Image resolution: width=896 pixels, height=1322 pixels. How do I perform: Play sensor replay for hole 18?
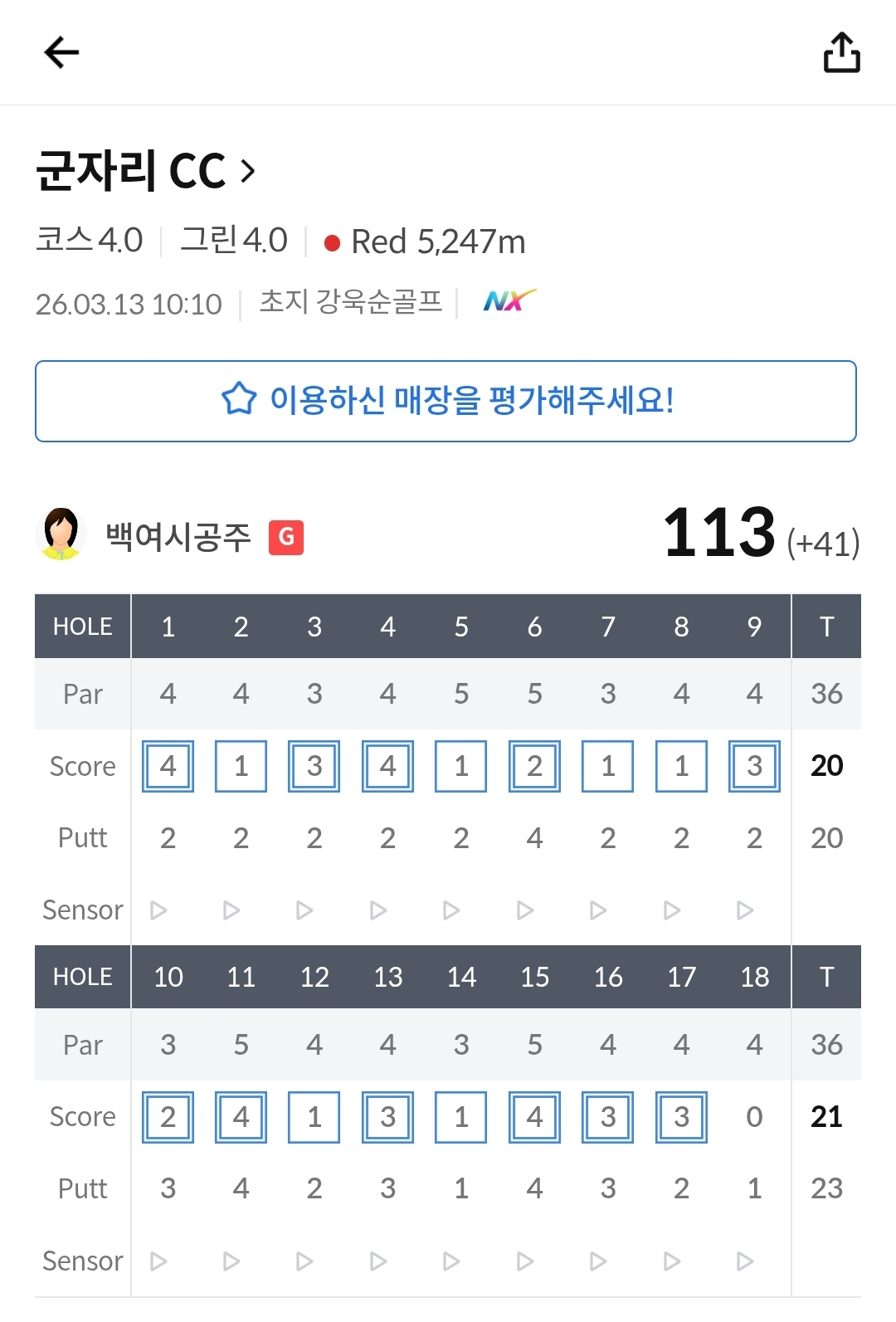[745, 1261]
